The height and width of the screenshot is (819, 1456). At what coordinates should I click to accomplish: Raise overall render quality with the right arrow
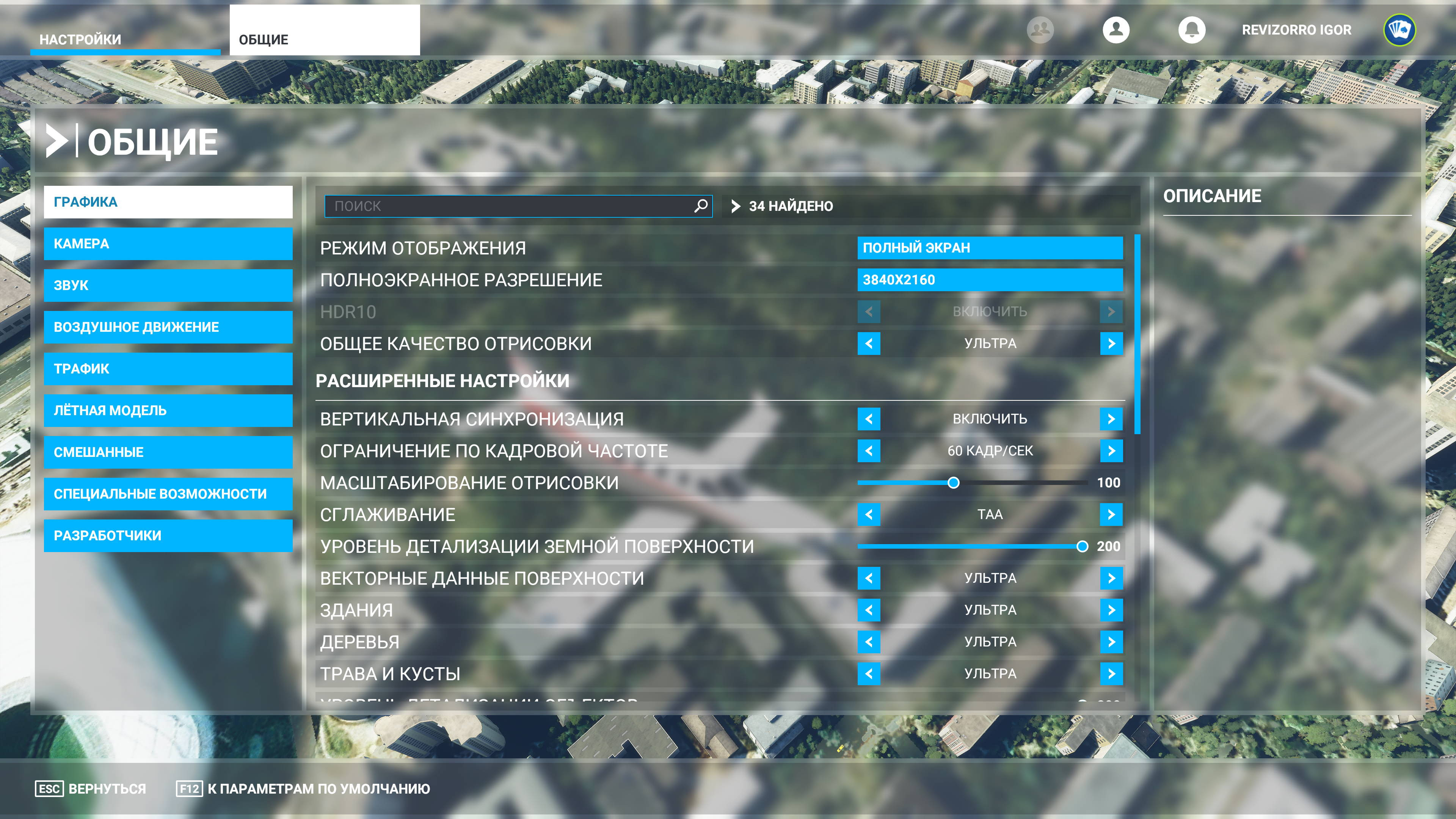tap(1111, 343)
